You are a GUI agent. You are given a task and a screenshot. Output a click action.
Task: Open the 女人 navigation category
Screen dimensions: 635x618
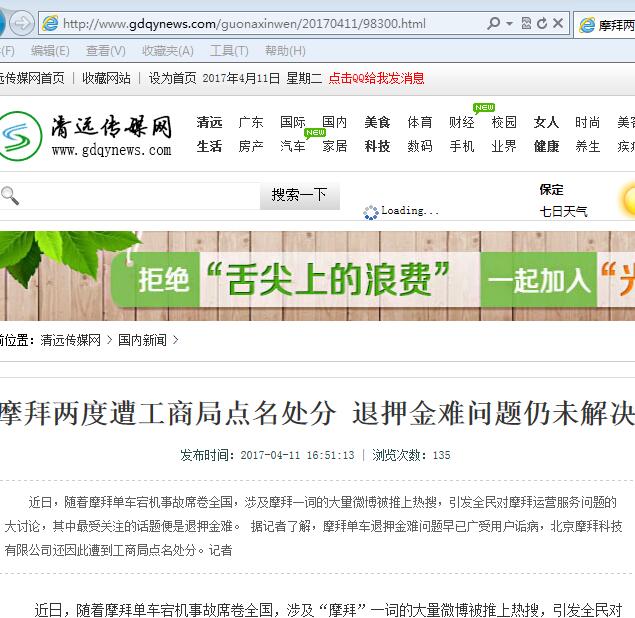(546, 122)
